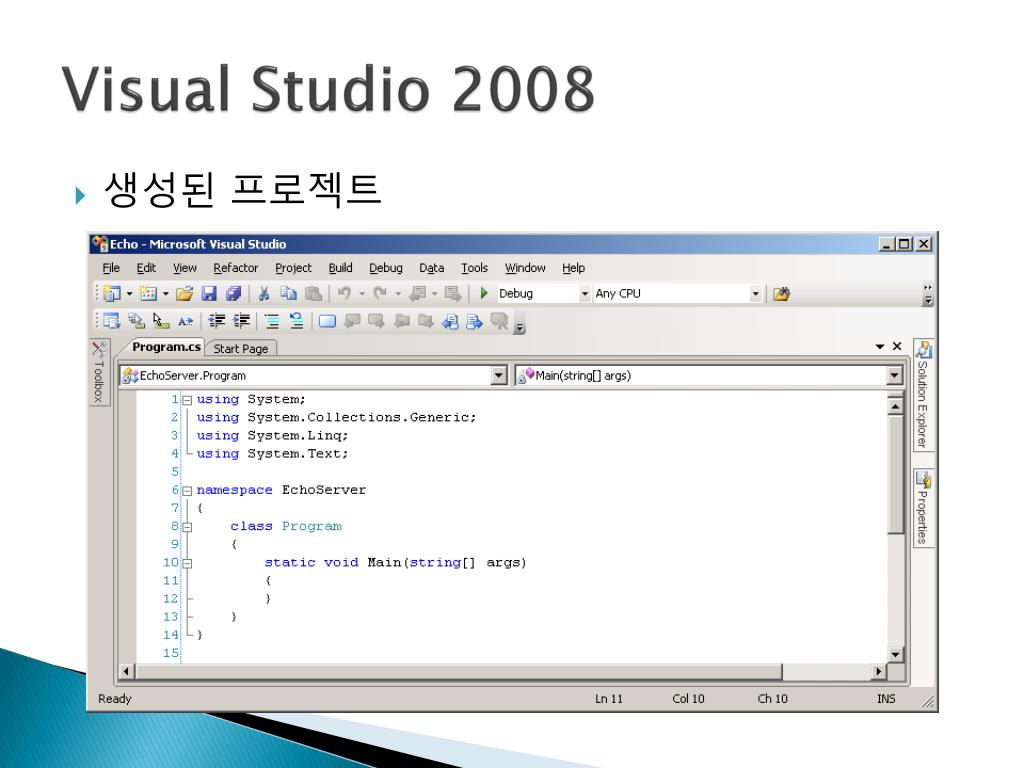Switch to the Start Page tab

pyautogui.click(x=241, y=349)
